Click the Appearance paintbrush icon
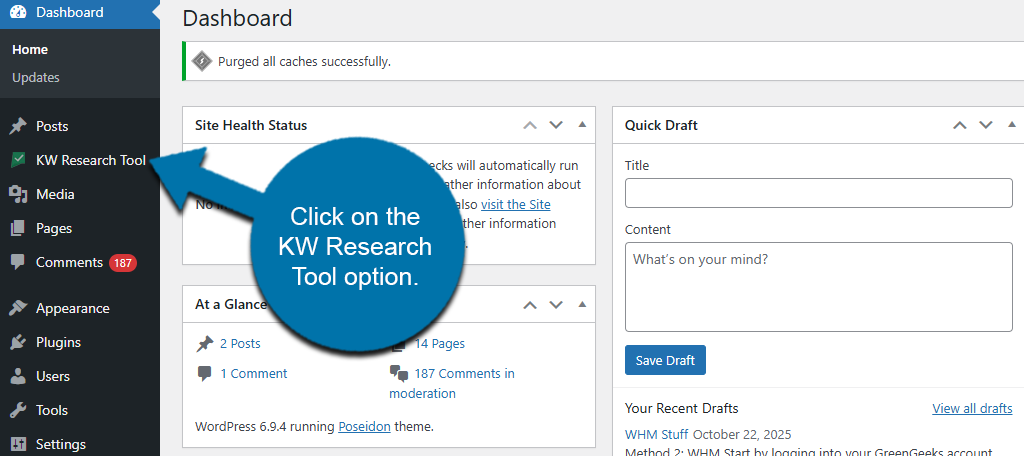 [x=18, y=308]
